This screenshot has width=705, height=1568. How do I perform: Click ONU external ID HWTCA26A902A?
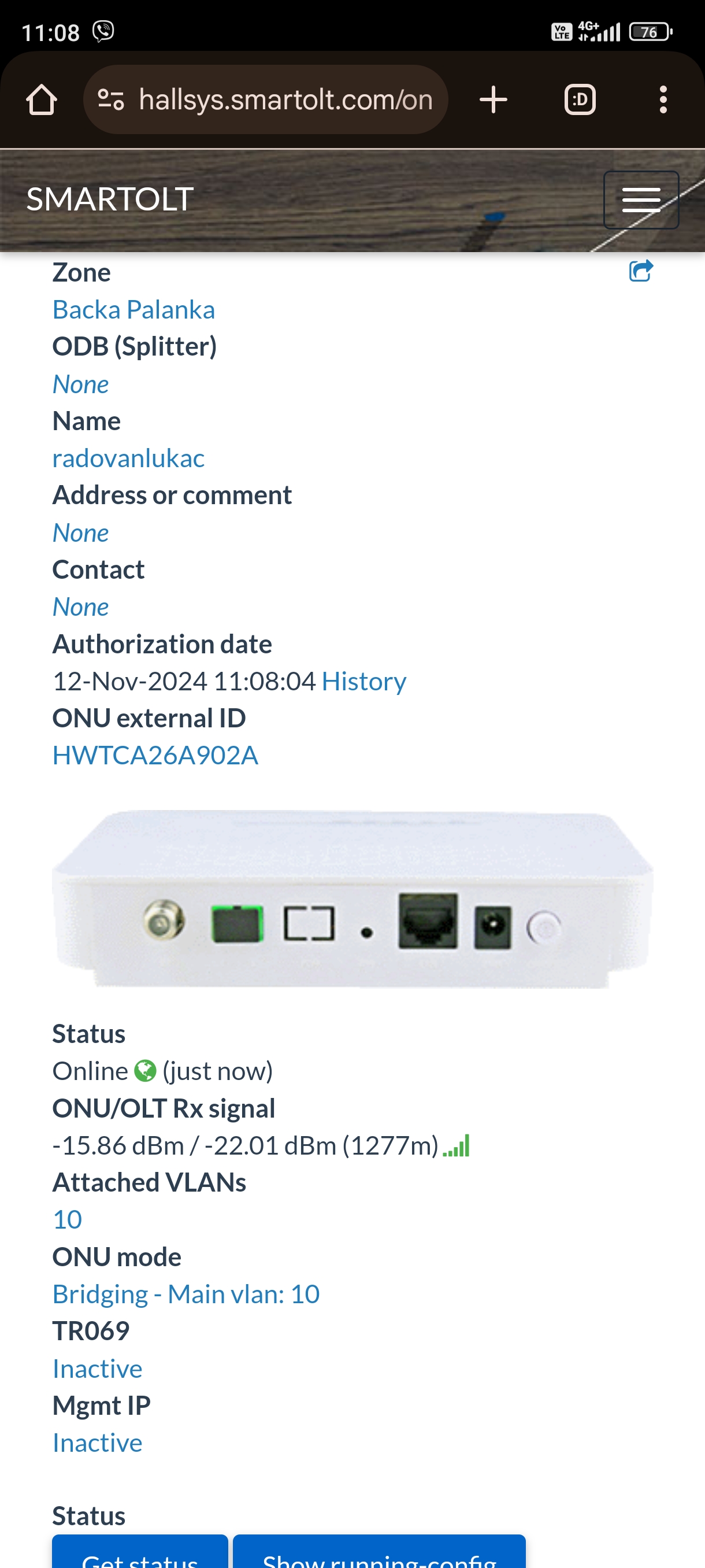(x=155, y=756)
